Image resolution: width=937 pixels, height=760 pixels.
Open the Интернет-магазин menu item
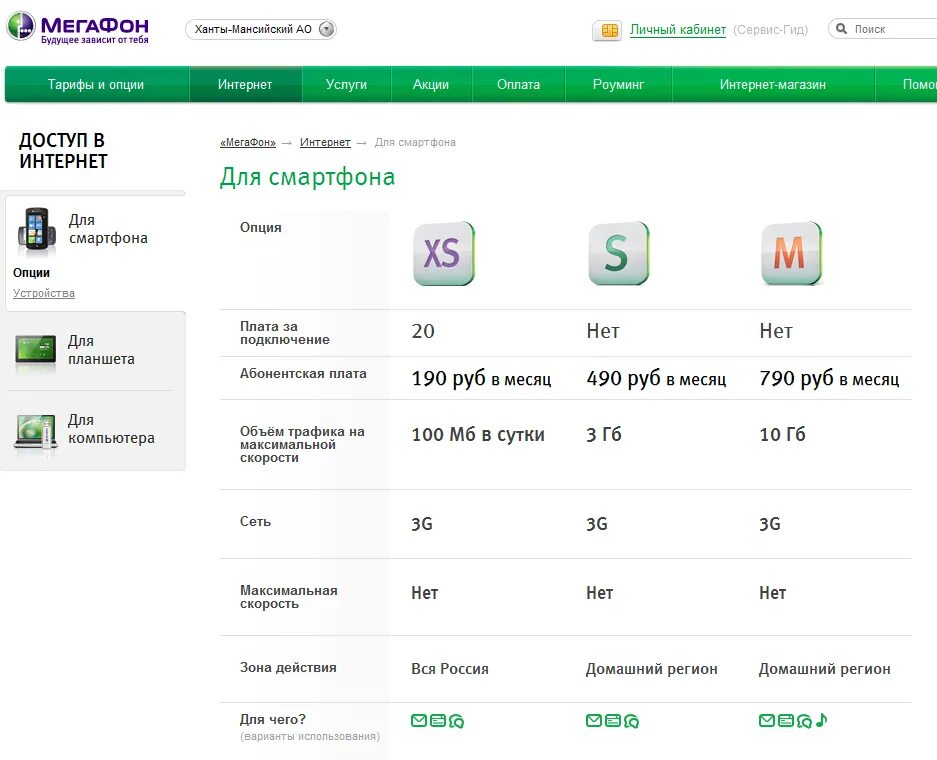point(773,84)
